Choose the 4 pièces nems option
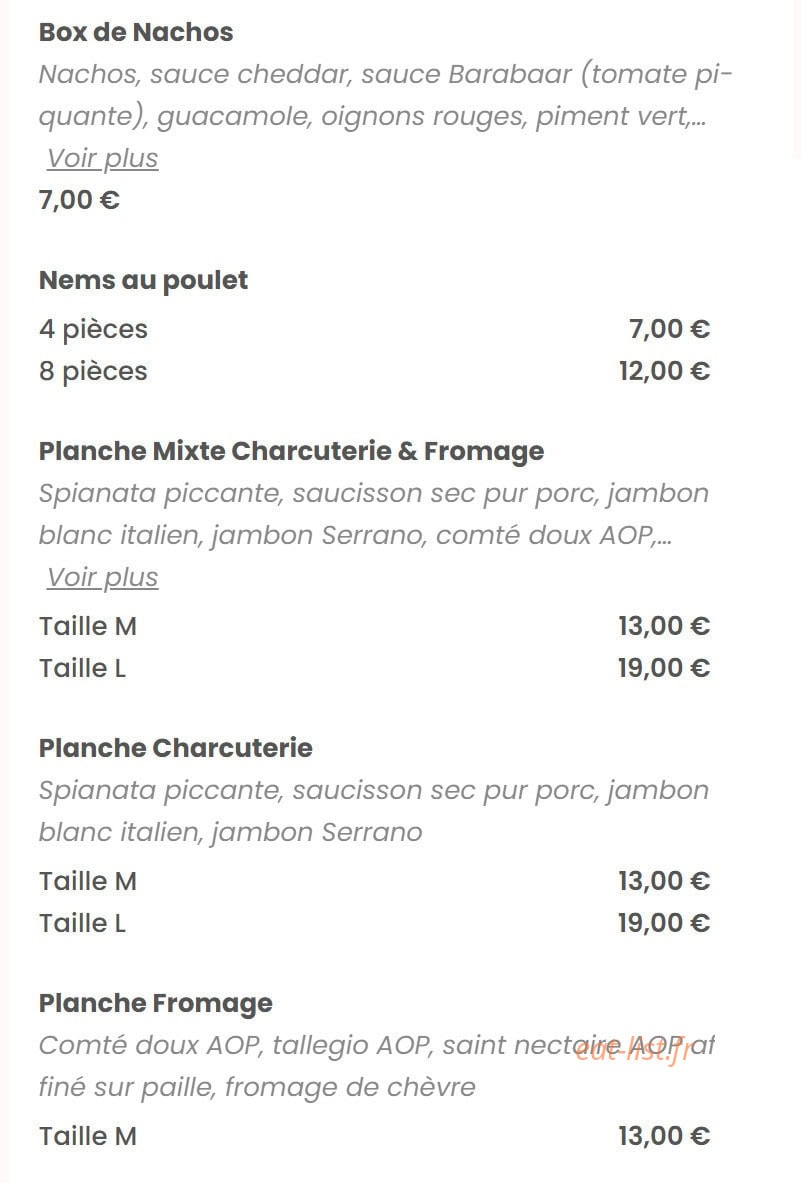801x1183 pixels. (374, 329)
